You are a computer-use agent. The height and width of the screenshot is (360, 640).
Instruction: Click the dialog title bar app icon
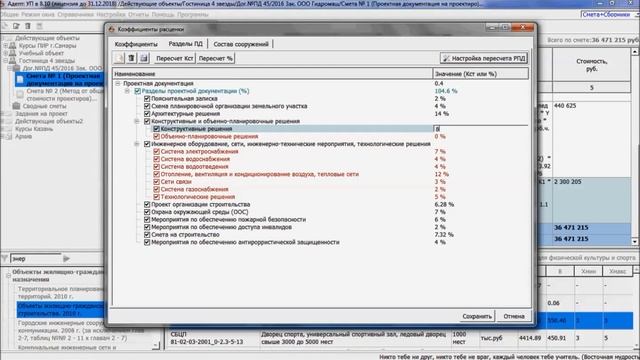(111, 29)
